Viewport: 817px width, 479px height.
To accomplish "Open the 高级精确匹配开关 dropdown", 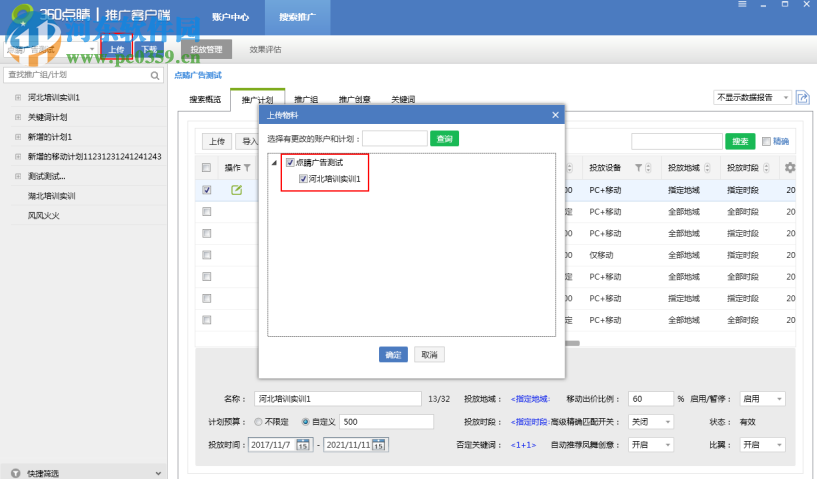I will coord(650,422).
